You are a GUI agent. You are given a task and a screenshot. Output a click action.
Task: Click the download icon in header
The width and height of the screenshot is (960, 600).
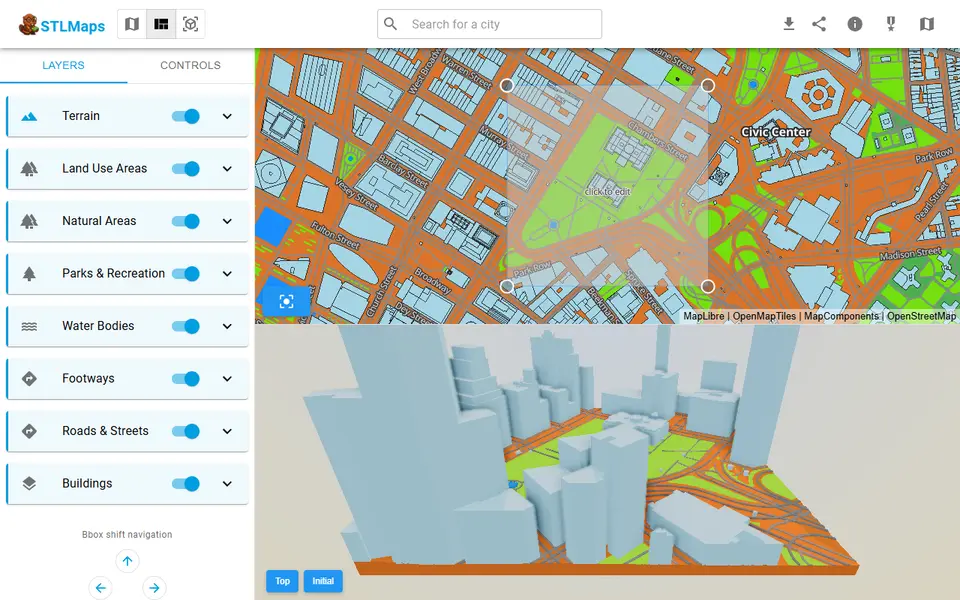[789, 24]
